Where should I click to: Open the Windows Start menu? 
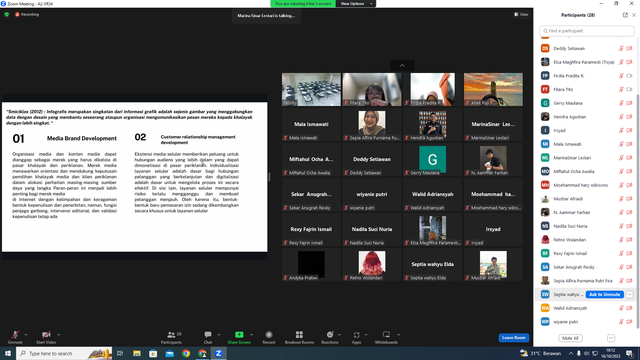pos(8,353)
